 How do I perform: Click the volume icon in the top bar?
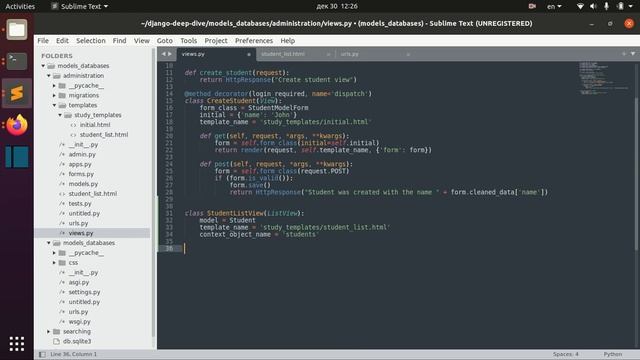593,6
